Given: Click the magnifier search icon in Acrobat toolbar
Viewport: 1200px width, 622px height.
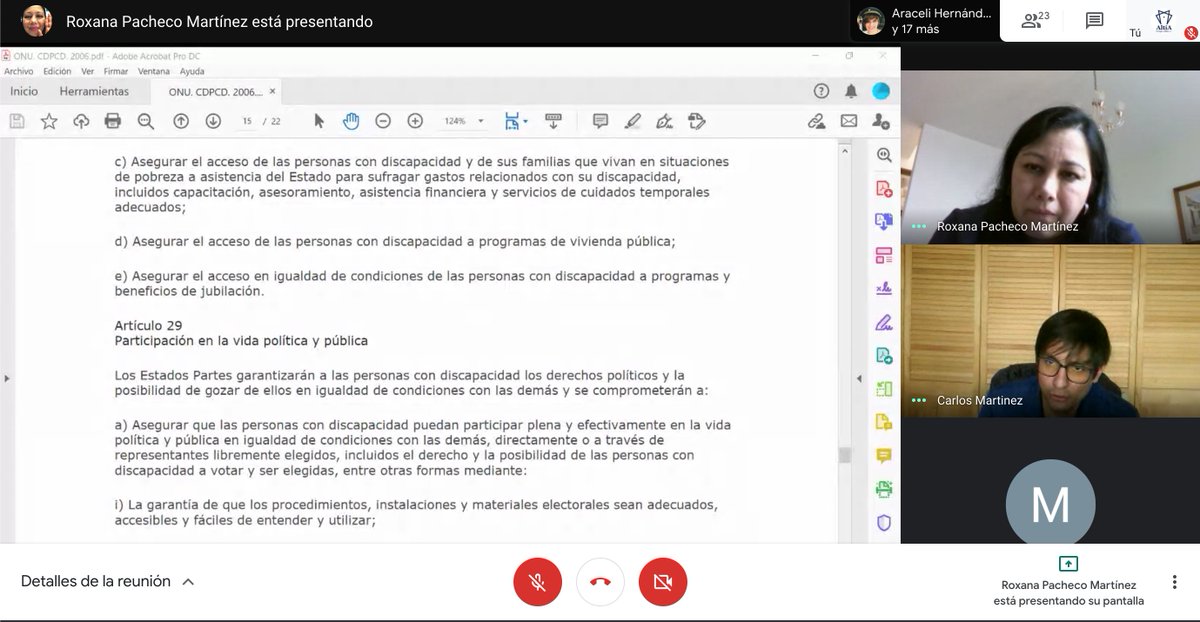Looking at the screenshot, I should [145, 121].
